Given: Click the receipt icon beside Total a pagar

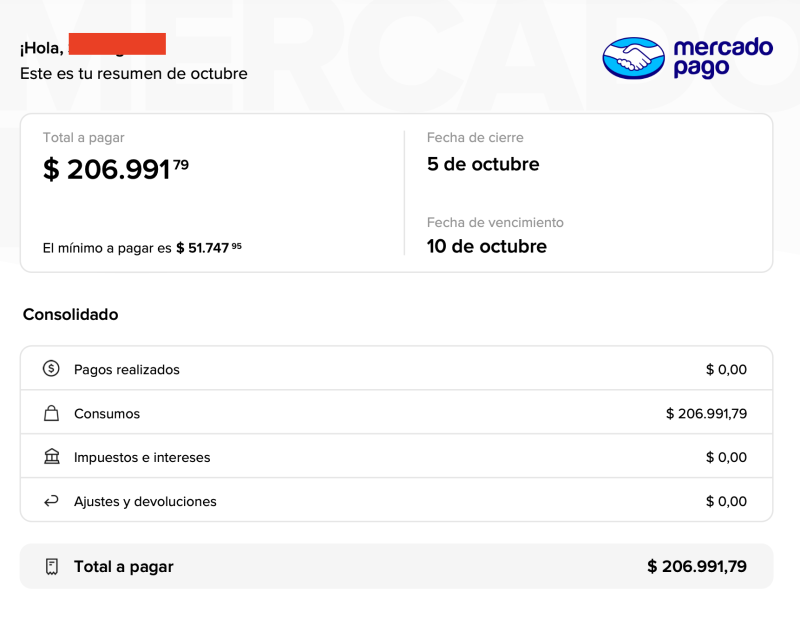Looking at the screenshot, I should [x=51, y=566].
